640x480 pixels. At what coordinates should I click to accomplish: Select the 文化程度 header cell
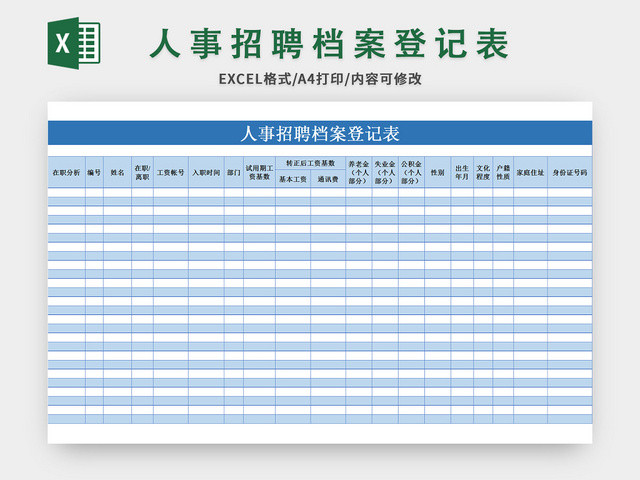pos(483,172)
